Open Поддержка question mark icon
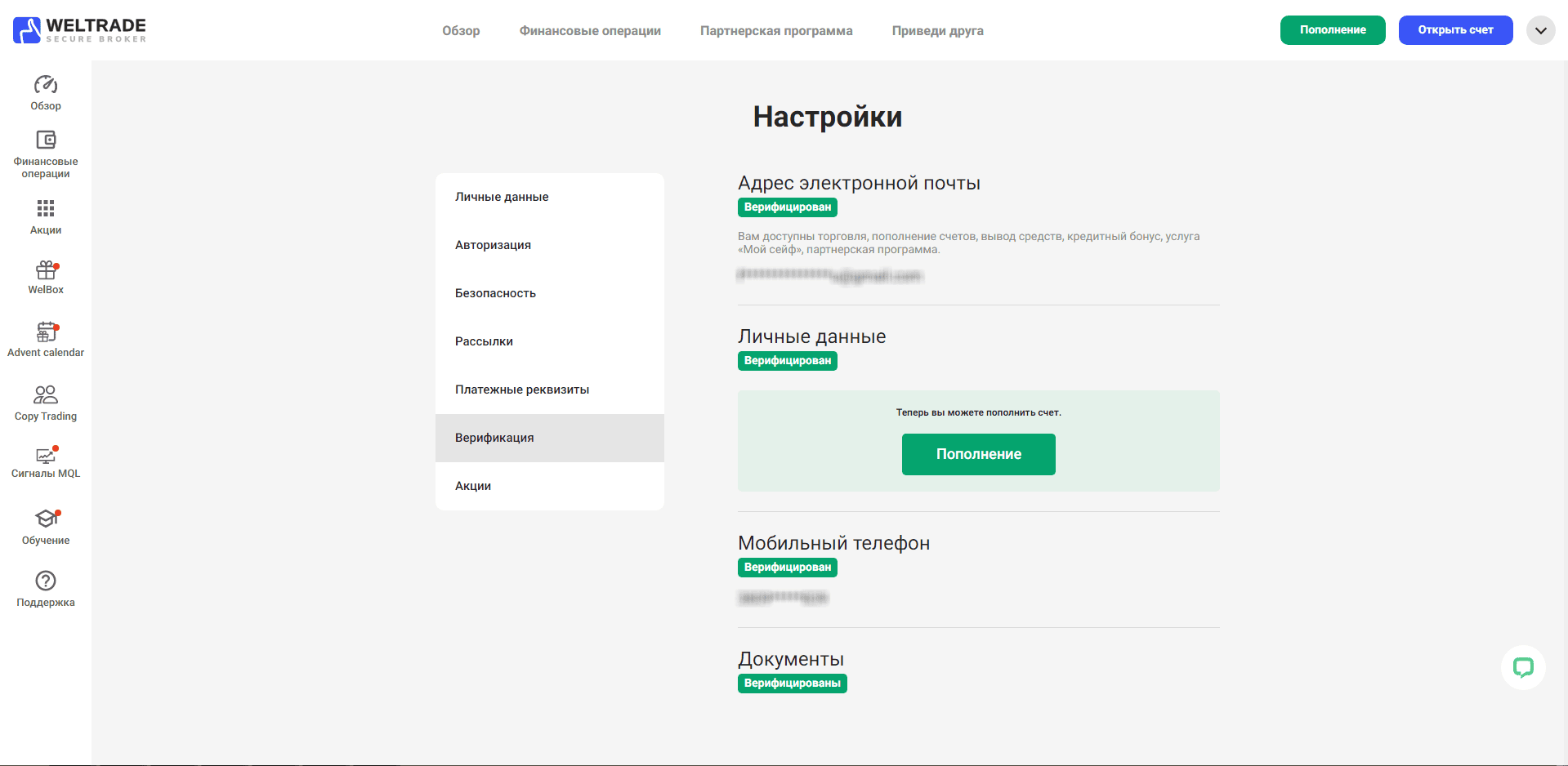This screenshot has height=766, width=1568. tap(46, 581)
